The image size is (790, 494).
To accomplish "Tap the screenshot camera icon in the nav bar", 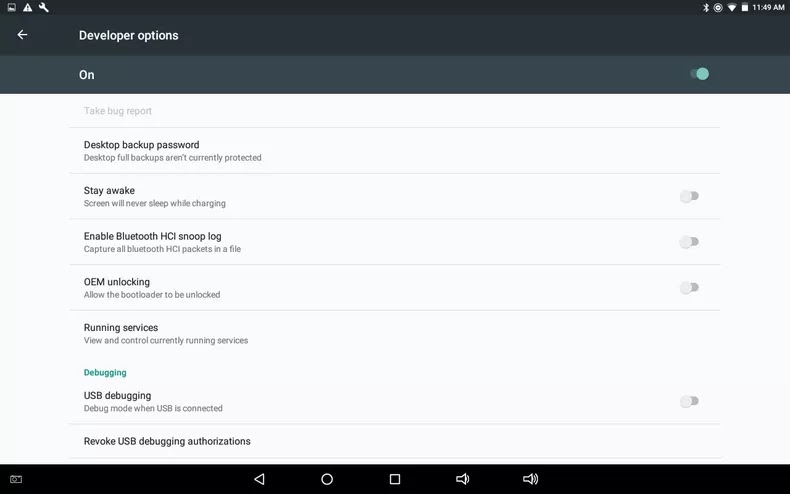I will tap(16, 479).
